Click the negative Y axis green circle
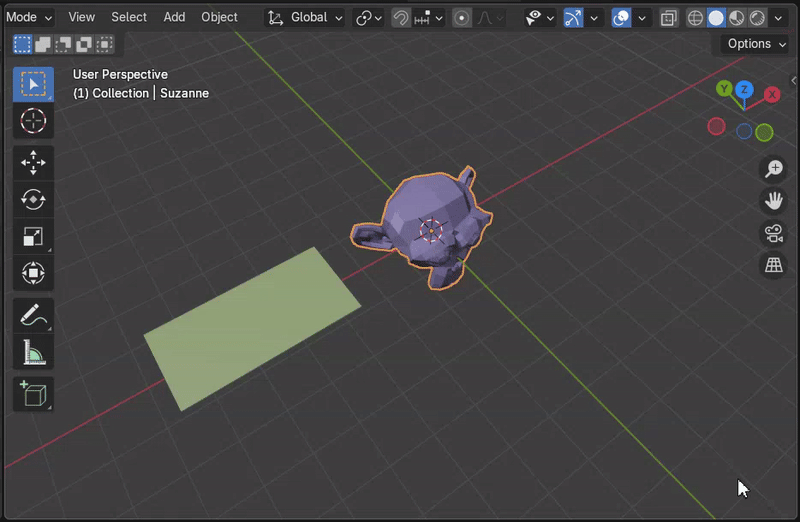 tap(764, 133)
